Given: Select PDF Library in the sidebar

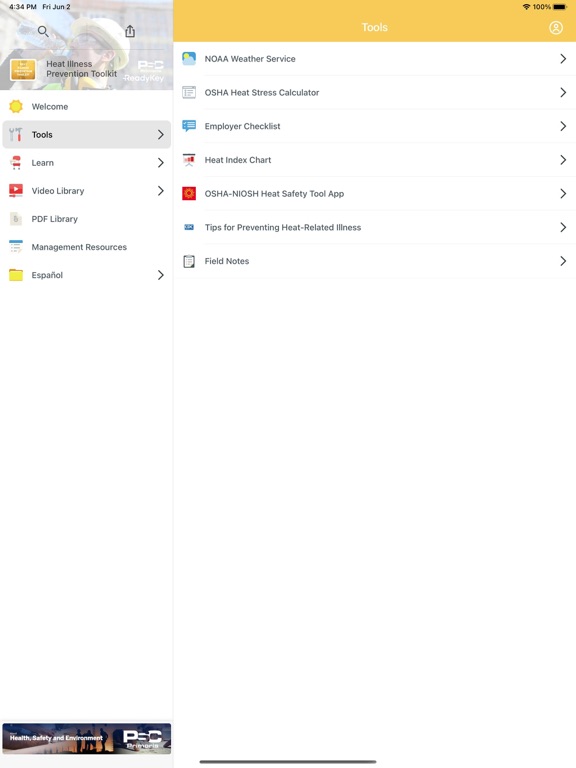Looking at the screenshot, I should tap(86, 219).
